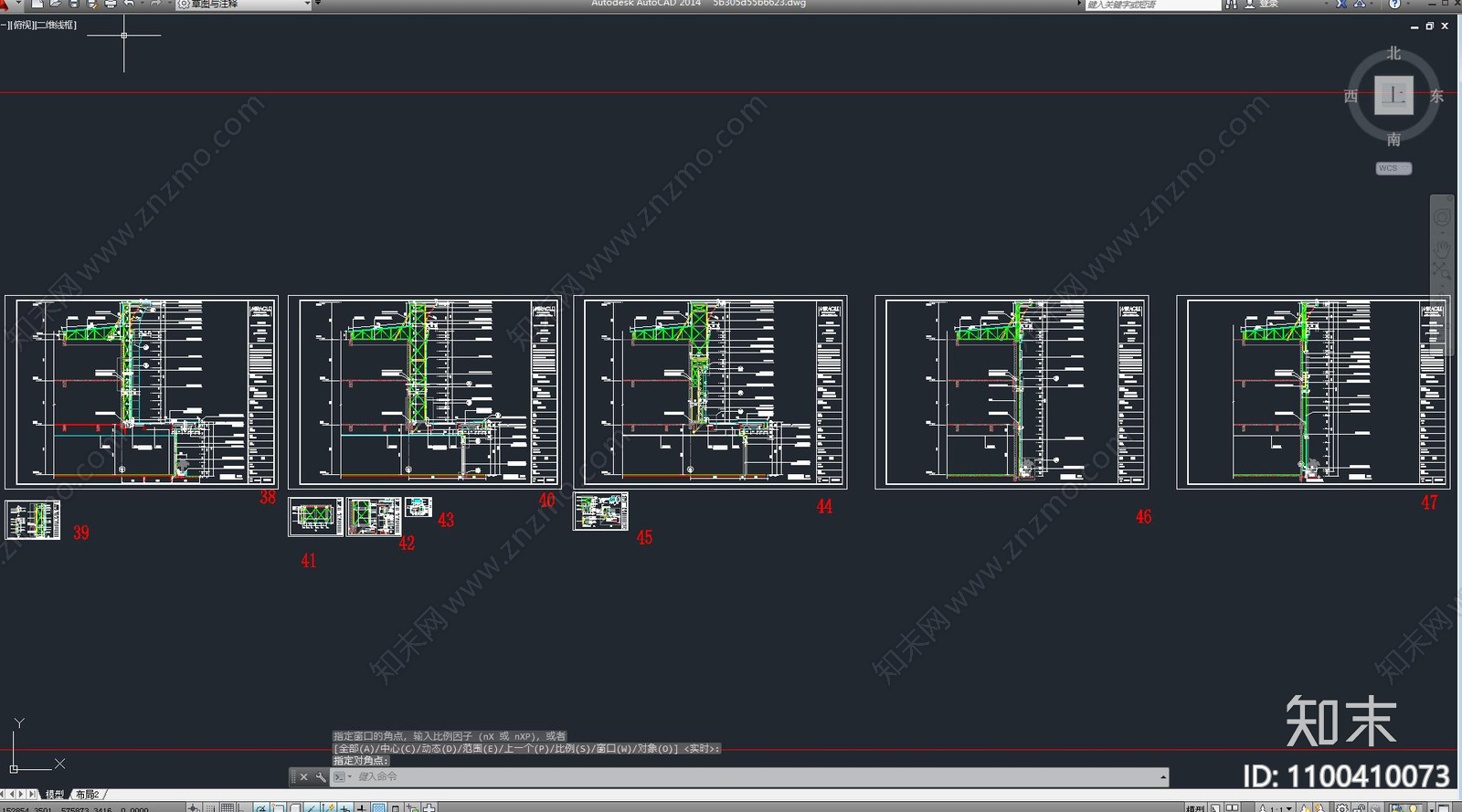Click 南 on the ViewCube compass
Viewport: 1462px width, 812px height.
(1393, 139)
